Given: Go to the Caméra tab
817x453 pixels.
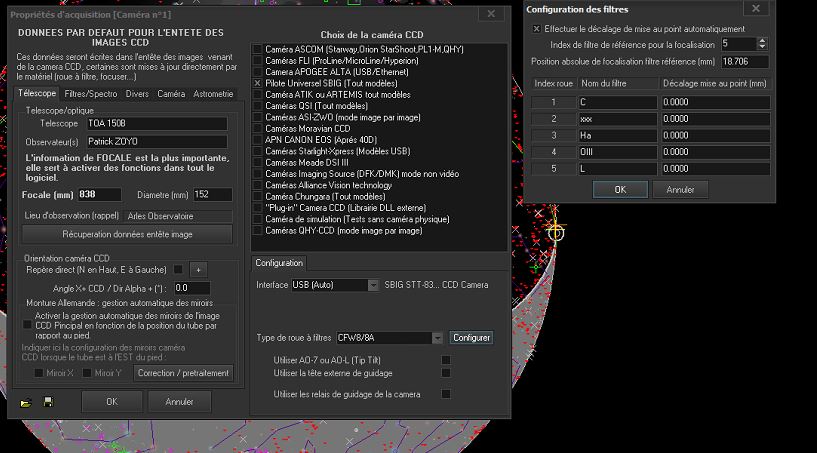Looking at the screenshot, I should pyautogui.click(x=171, y=93).
